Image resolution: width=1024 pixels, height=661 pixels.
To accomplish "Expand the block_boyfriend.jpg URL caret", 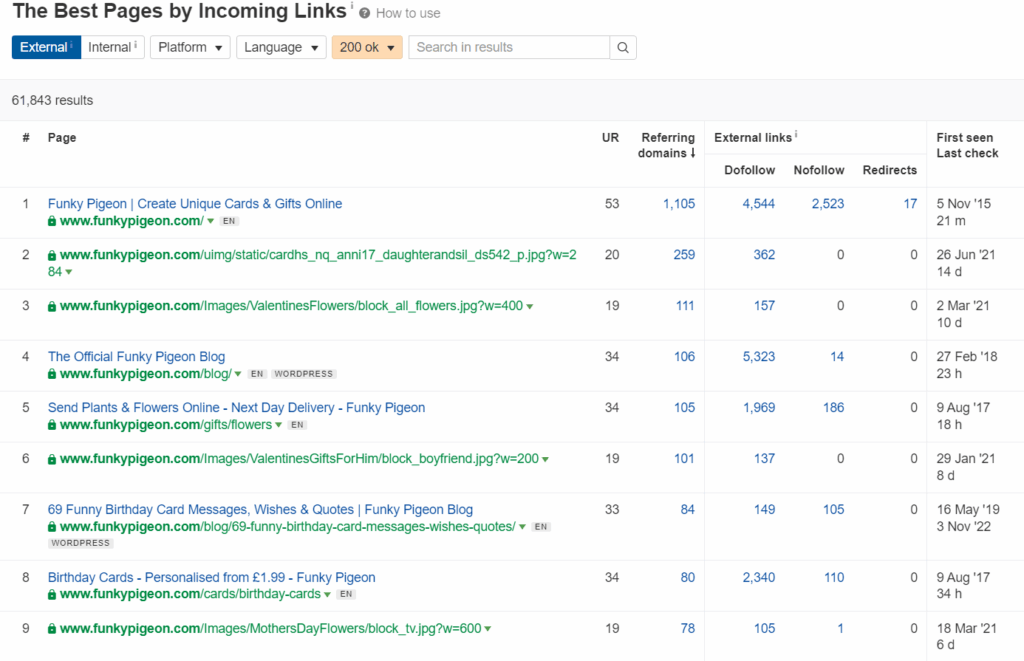I will pyautogui.click(x=545, y=459).
